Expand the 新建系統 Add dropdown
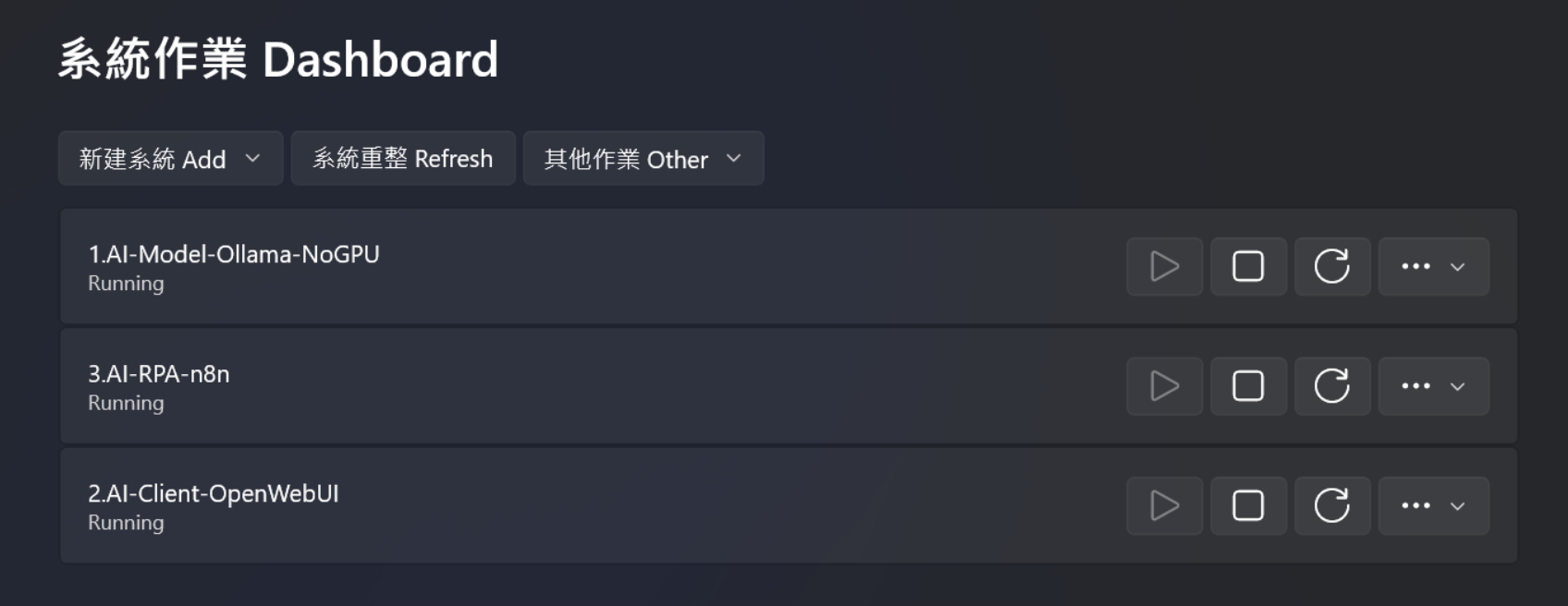1568x606 pixels. pos(170,159)
